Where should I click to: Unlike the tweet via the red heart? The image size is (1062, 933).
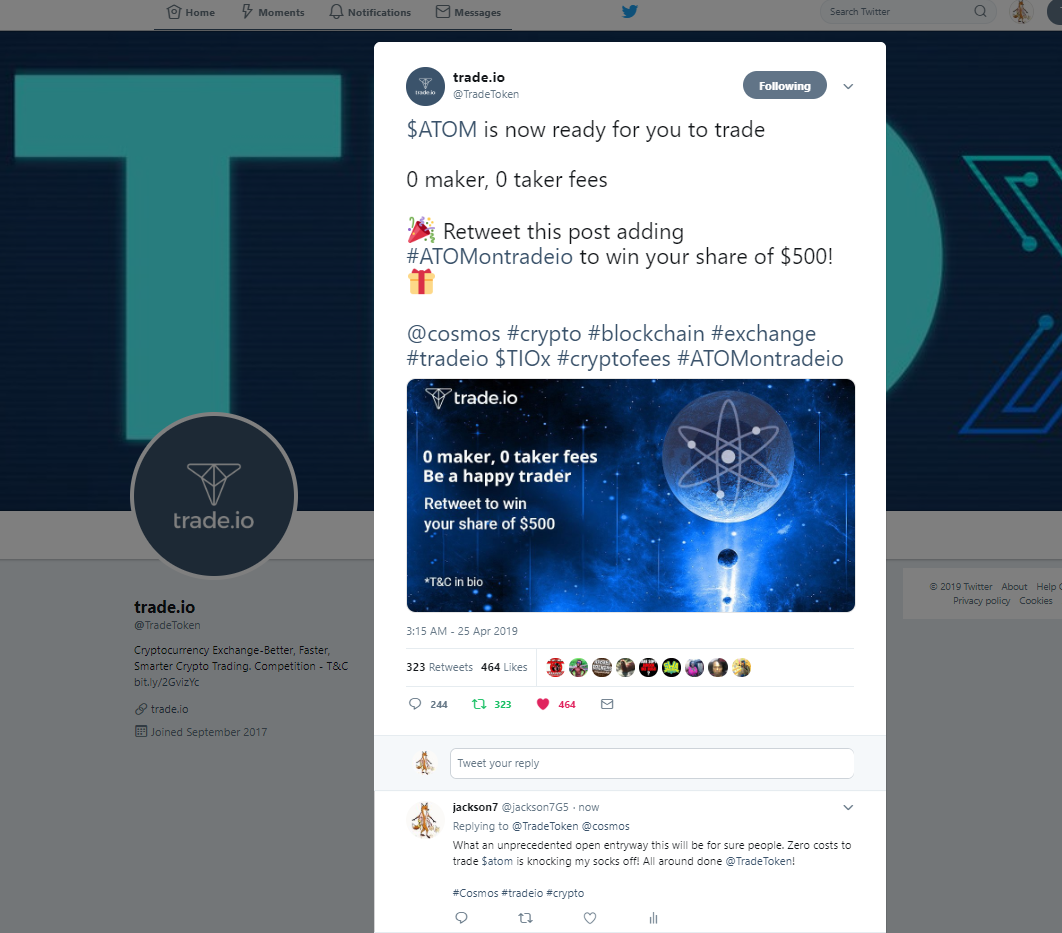click(x=543, y=704)
